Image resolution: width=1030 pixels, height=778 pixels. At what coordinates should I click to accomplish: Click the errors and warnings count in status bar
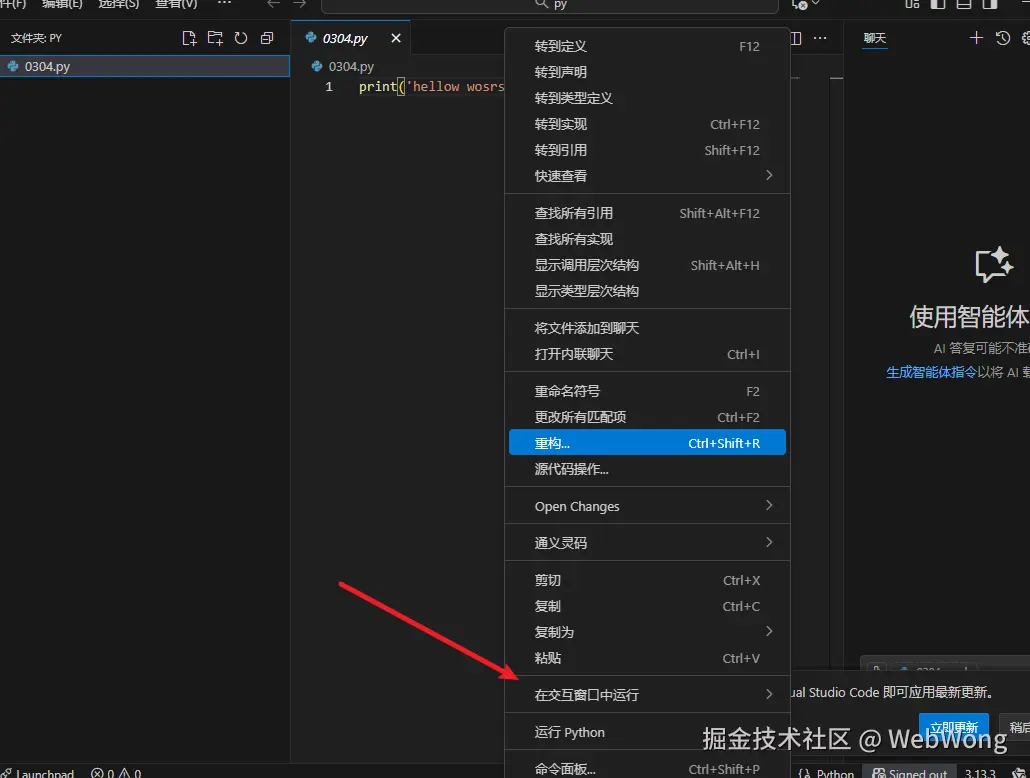116,773
